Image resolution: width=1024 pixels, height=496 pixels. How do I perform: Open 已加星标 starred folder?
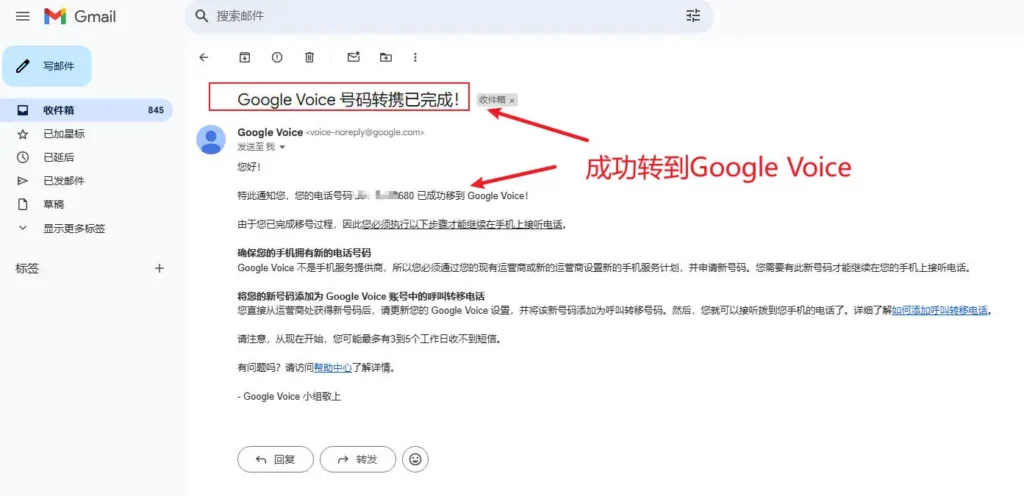coord(64,134)
